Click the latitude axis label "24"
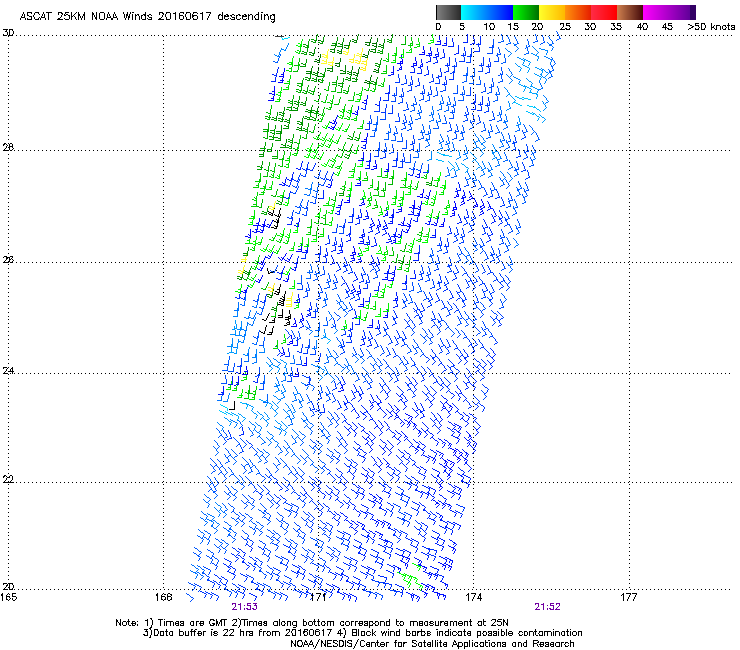Viewport: 740px width, 650px height. click(8, 371)
